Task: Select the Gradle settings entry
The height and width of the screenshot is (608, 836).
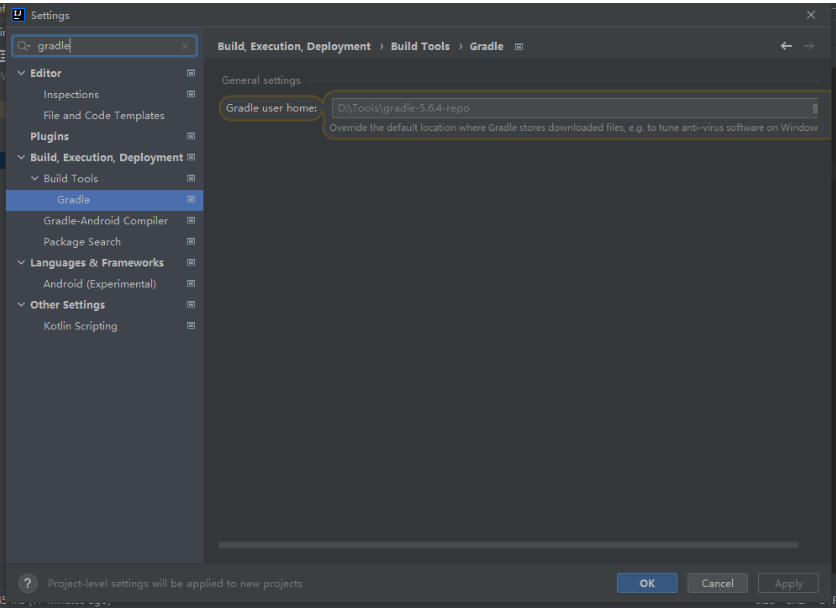Action: (74, 199)
